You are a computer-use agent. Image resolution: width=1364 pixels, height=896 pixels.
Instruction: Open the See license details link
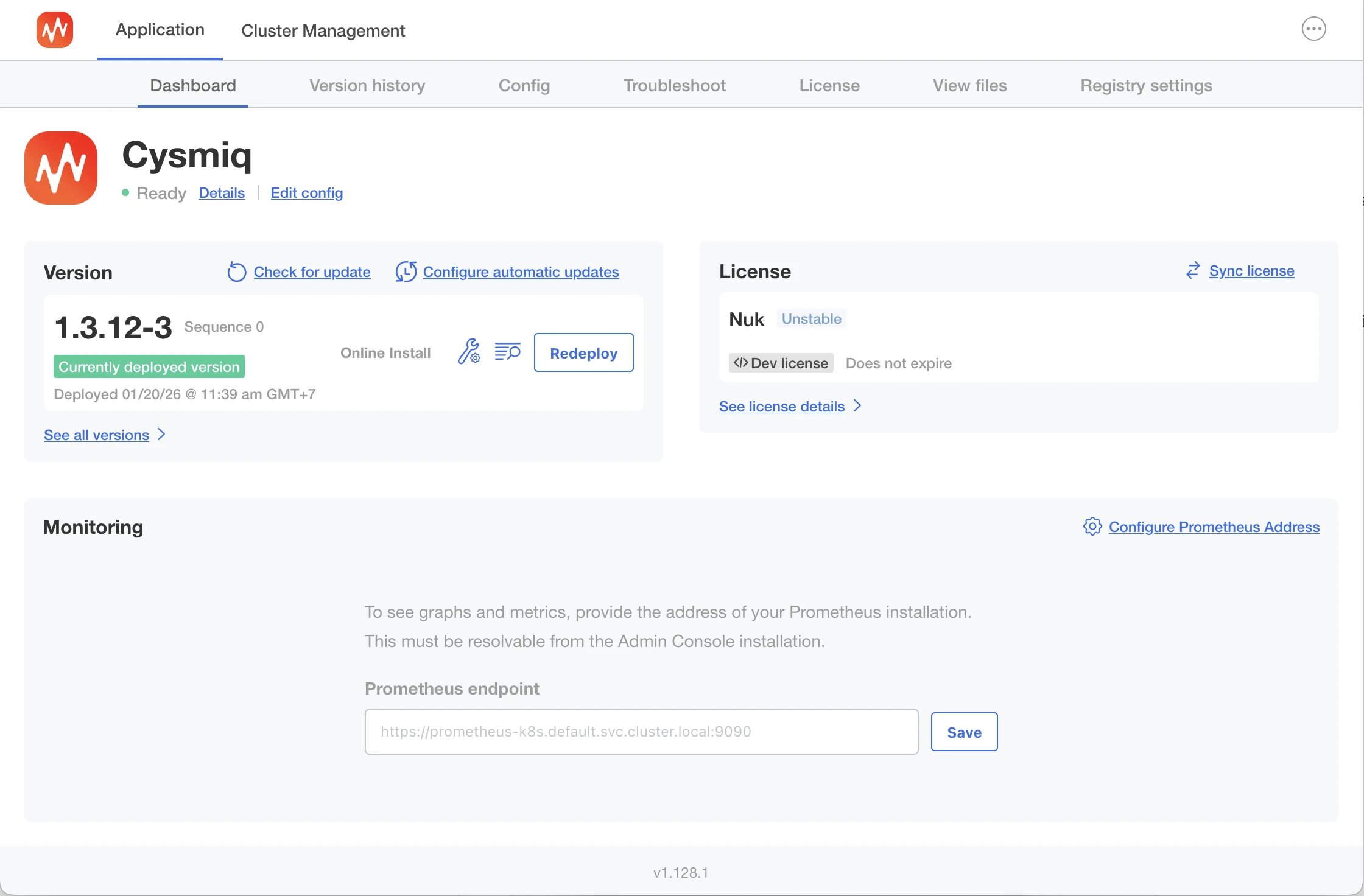782,406
